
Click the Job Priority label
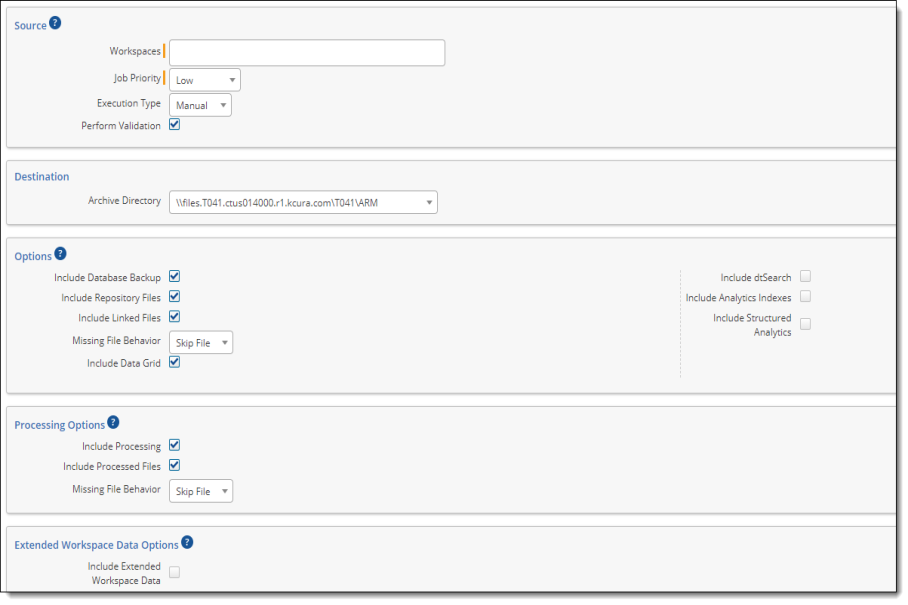point(137,78)
